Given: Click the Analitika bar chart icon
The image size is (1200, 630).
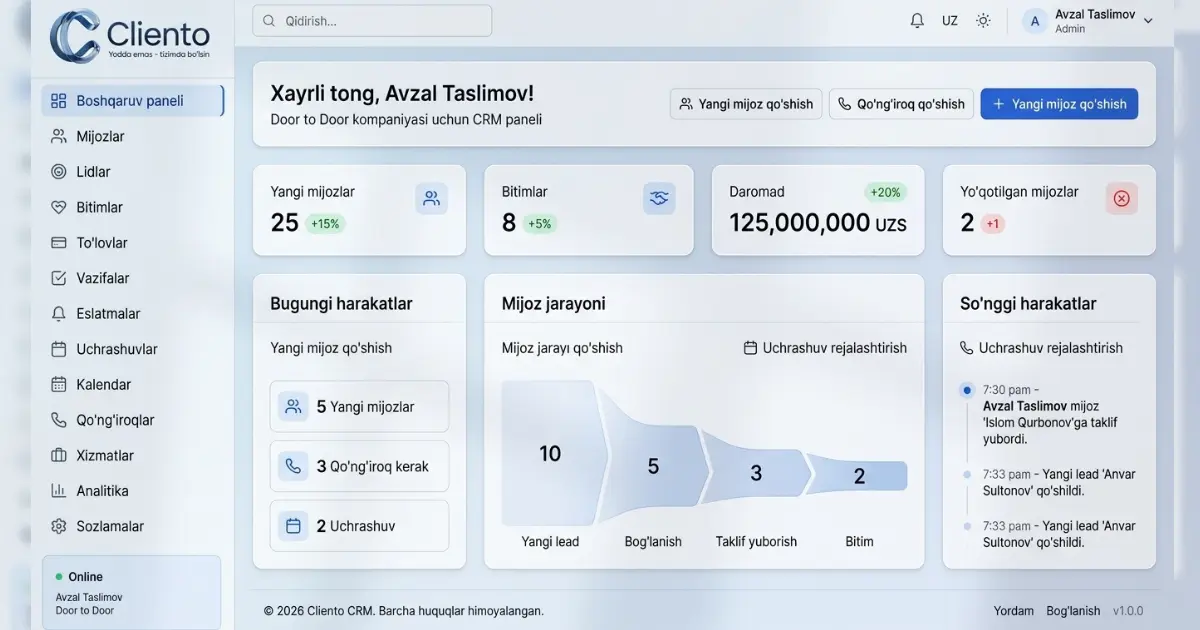Looking at the screenshot, I should coord(58,491).
